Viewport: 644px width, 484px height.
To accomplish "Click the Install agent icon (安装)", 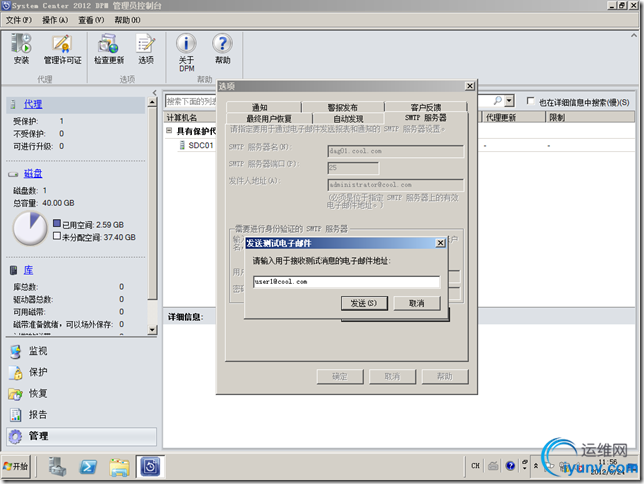I will [21, 49].
